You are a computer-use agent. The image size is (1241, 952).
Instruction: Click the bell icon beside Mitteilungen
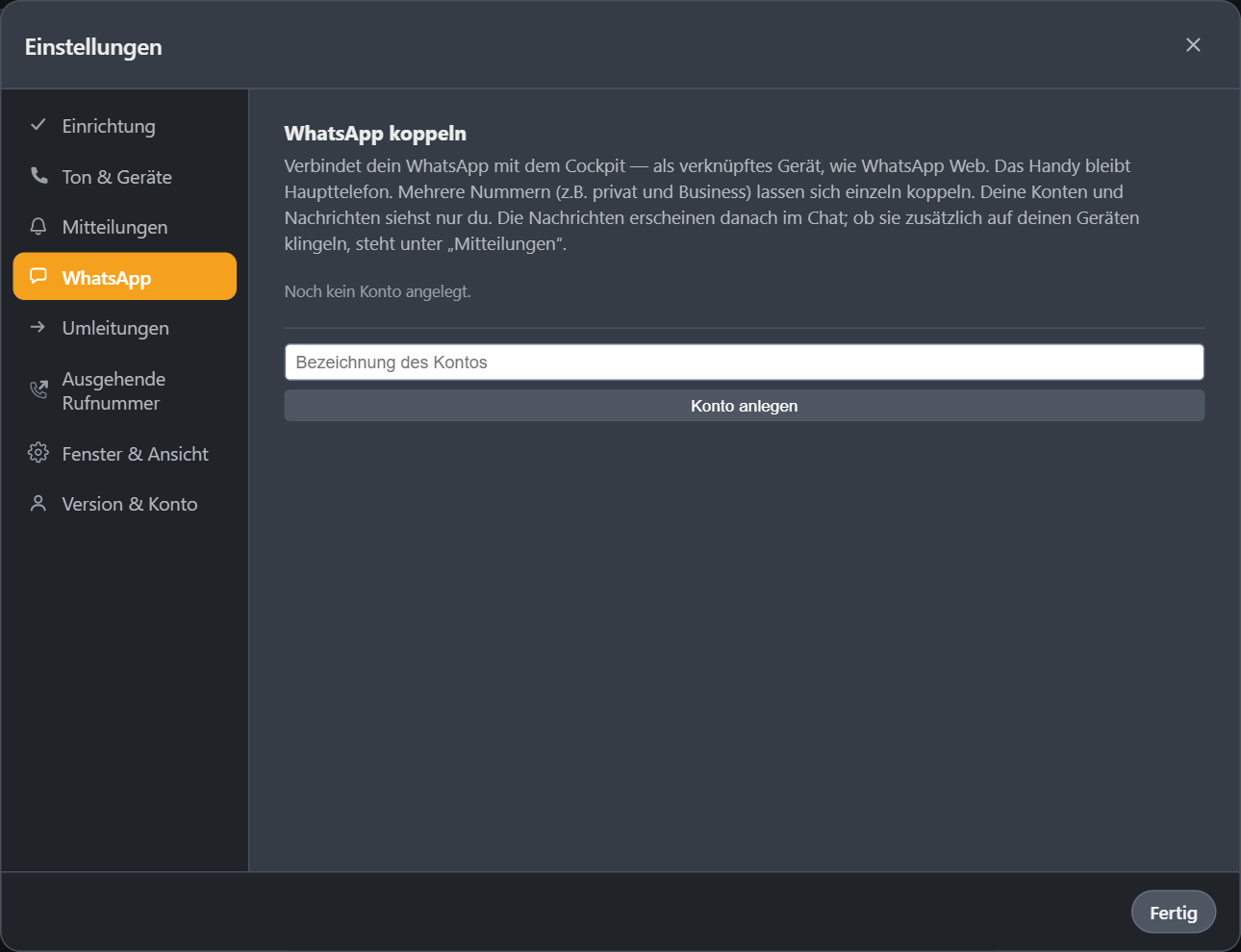[x=38, y=226]
